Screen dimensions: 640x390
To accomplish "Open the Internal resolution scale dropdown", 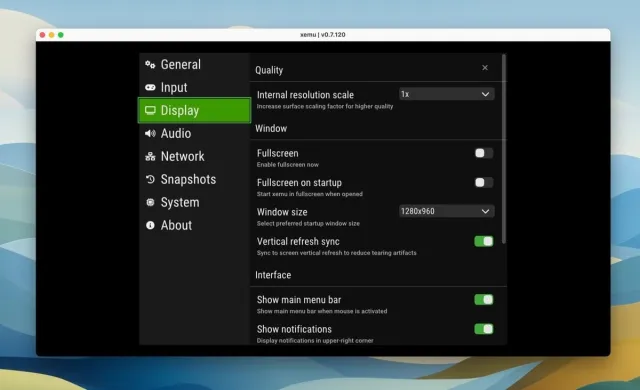I will (446, 94).
